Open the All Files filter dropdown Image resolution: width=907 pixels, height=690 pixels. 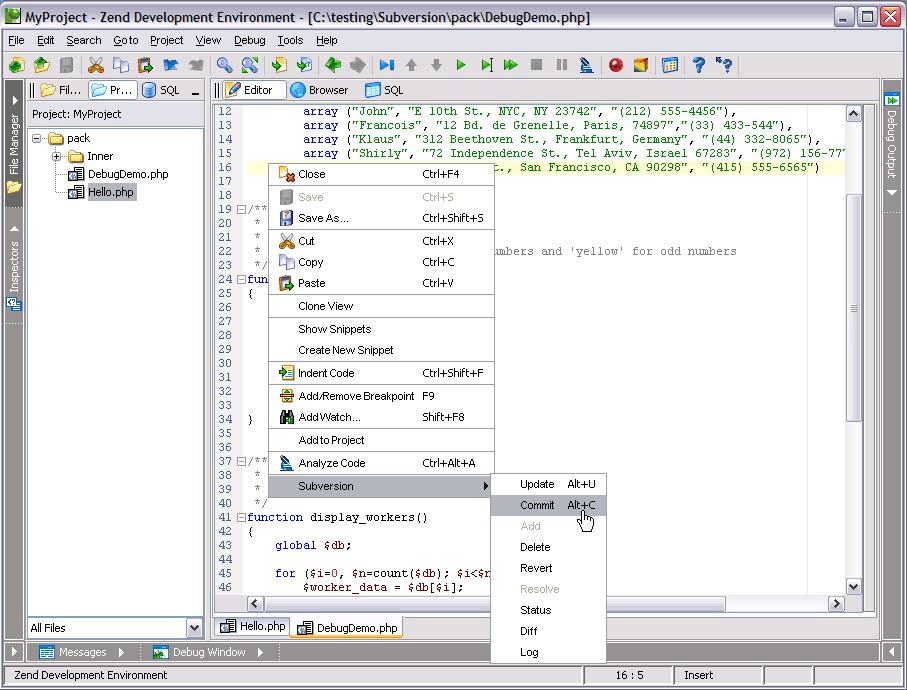pos(194,628)
